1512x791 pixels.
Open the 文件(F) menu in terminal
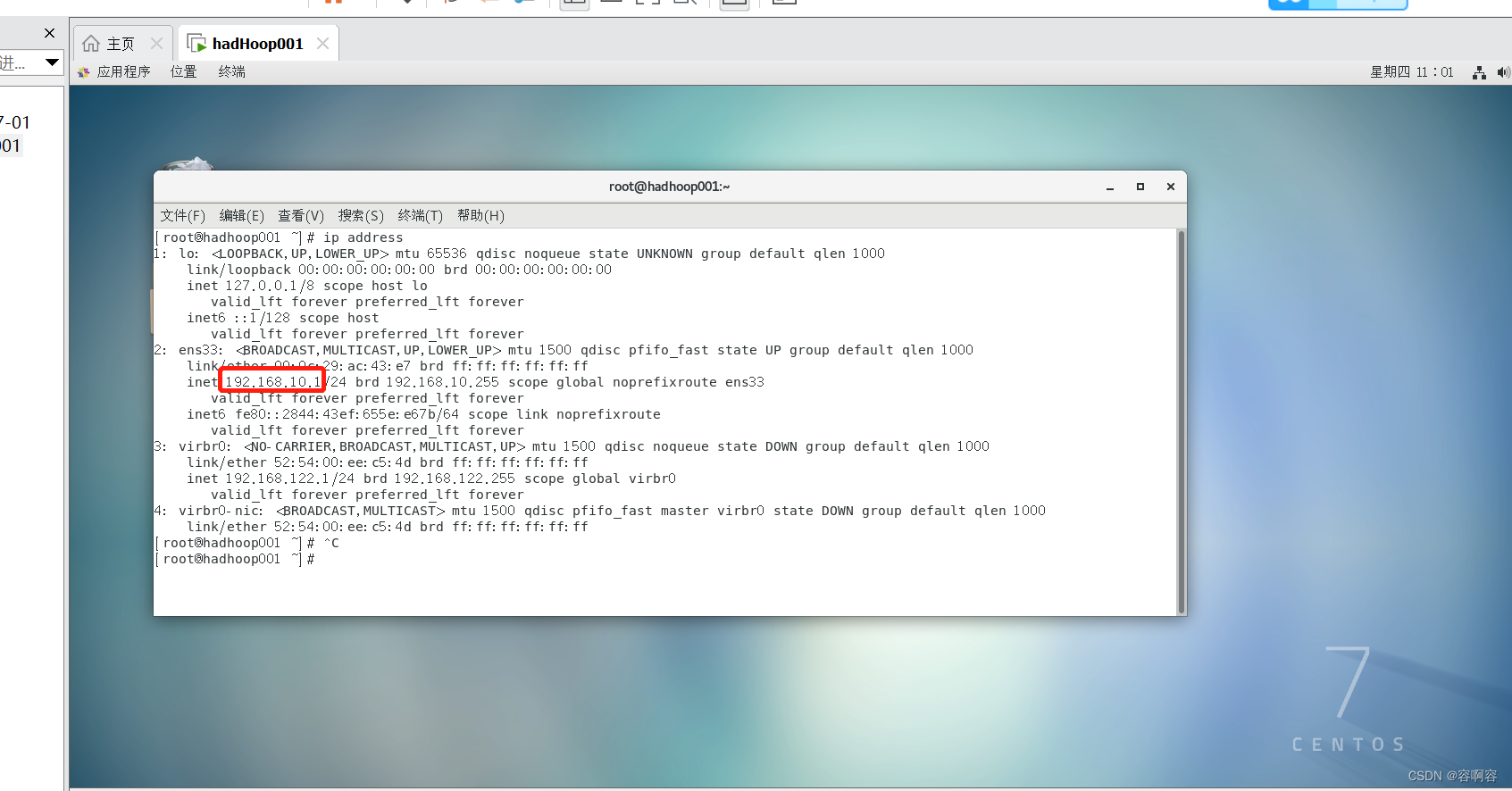[x=182, y=215]
